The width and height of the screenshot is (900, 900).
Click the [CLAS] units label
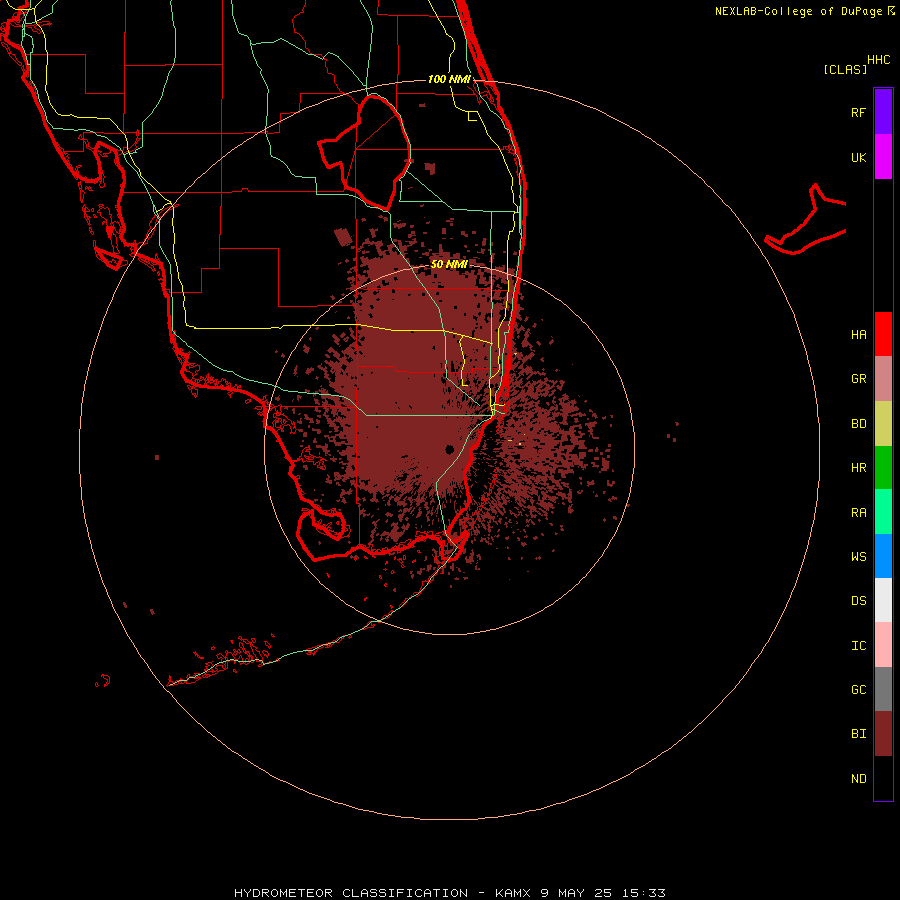point(845,69)
